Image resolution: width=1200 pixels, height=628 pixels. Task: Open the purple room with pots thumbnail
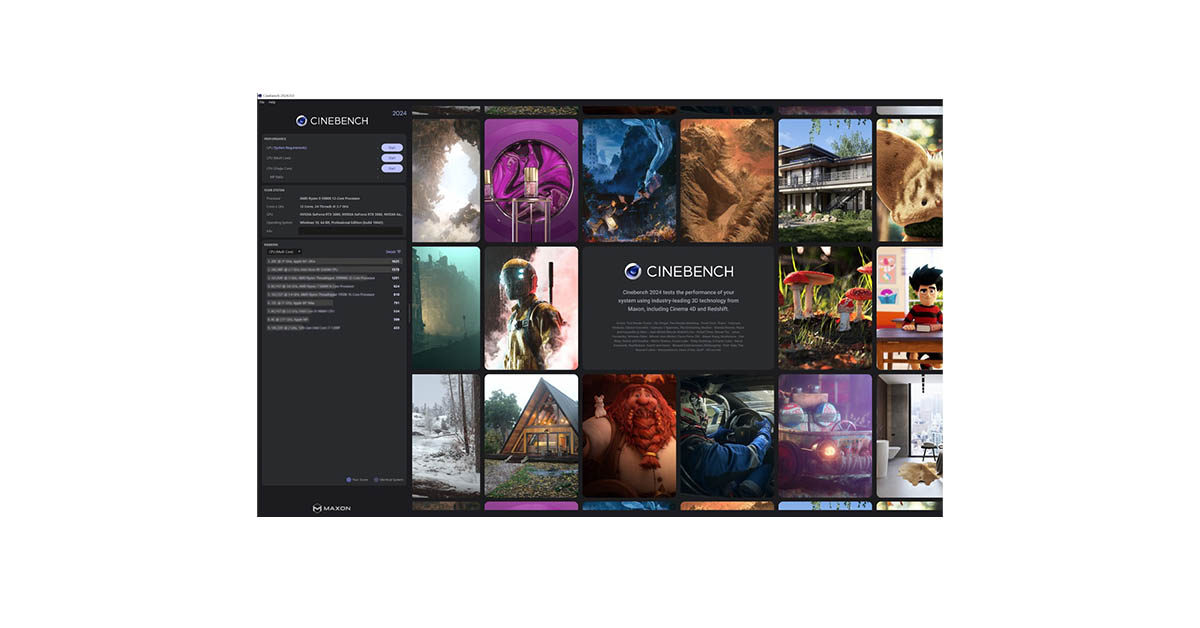(825, 436)
